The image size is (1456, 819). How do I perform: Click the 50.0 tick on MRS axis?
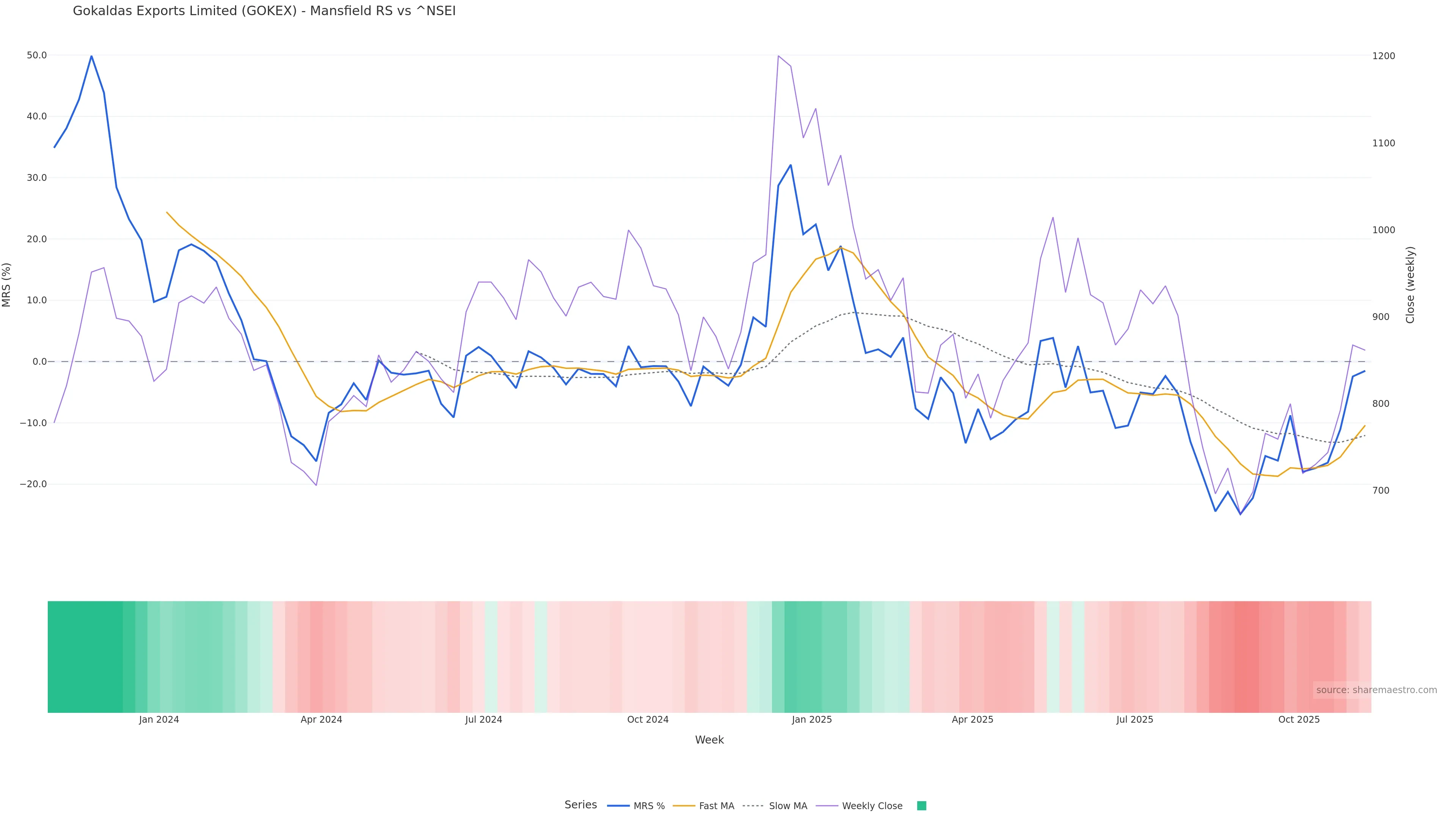[37, 55]
